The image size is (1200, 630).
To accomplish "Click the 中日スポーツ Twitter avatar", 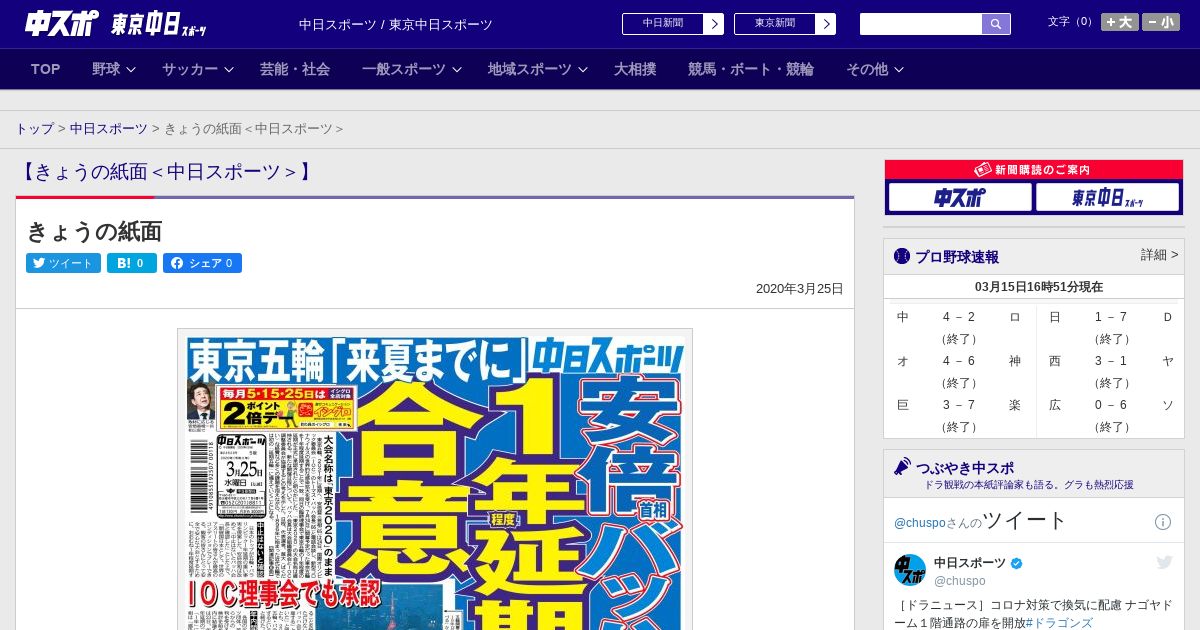I will pos(910,570).
